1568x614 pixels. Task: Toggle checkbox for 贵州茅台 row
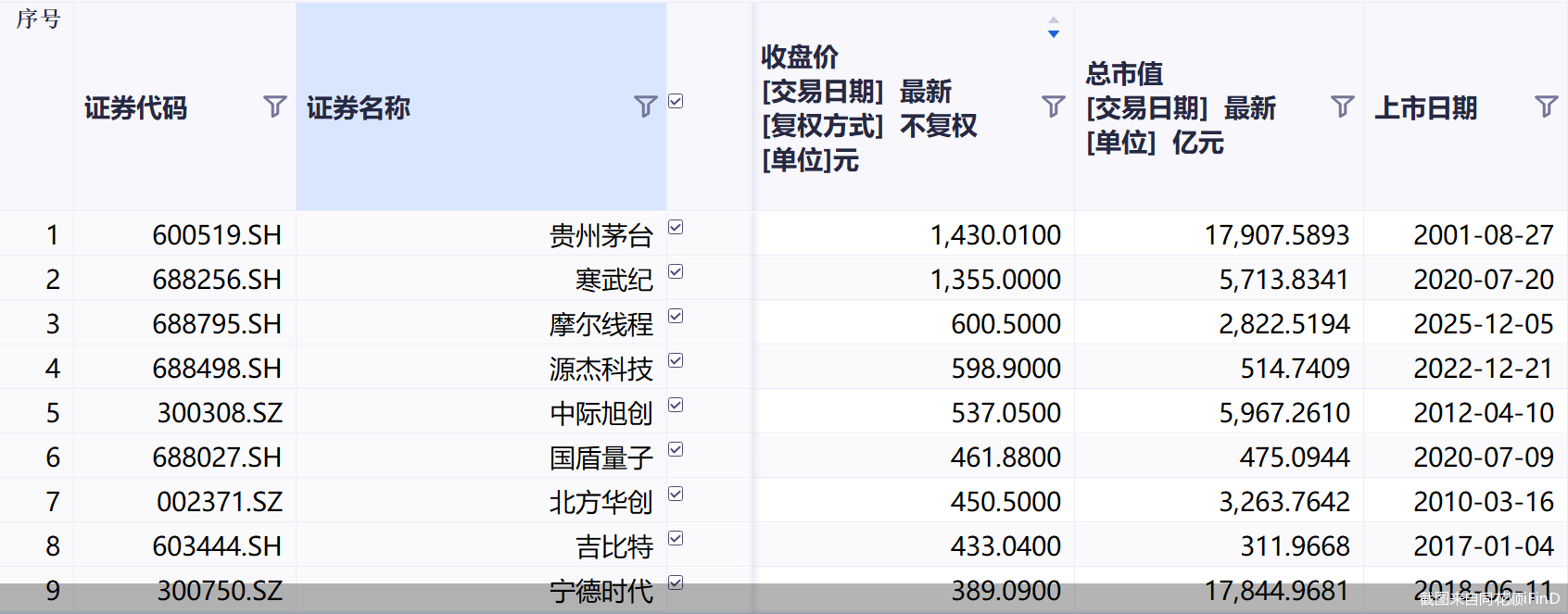pyautogui.click(x=676, y=227)
